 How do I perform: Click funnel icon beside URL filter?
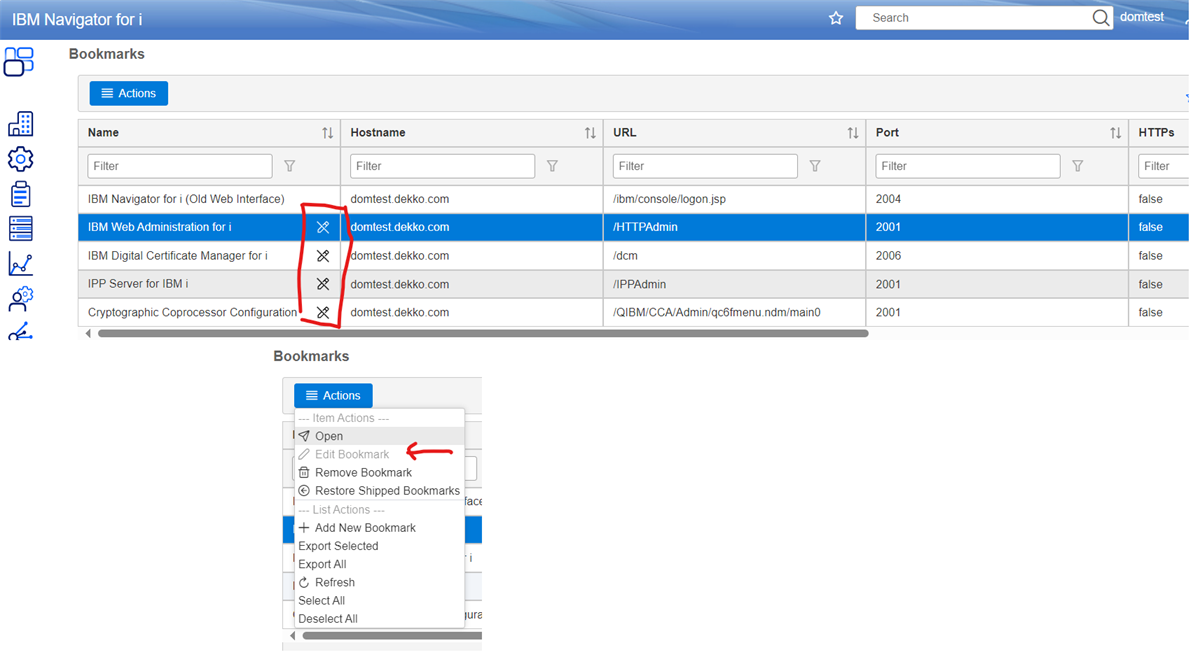(815, 166)
